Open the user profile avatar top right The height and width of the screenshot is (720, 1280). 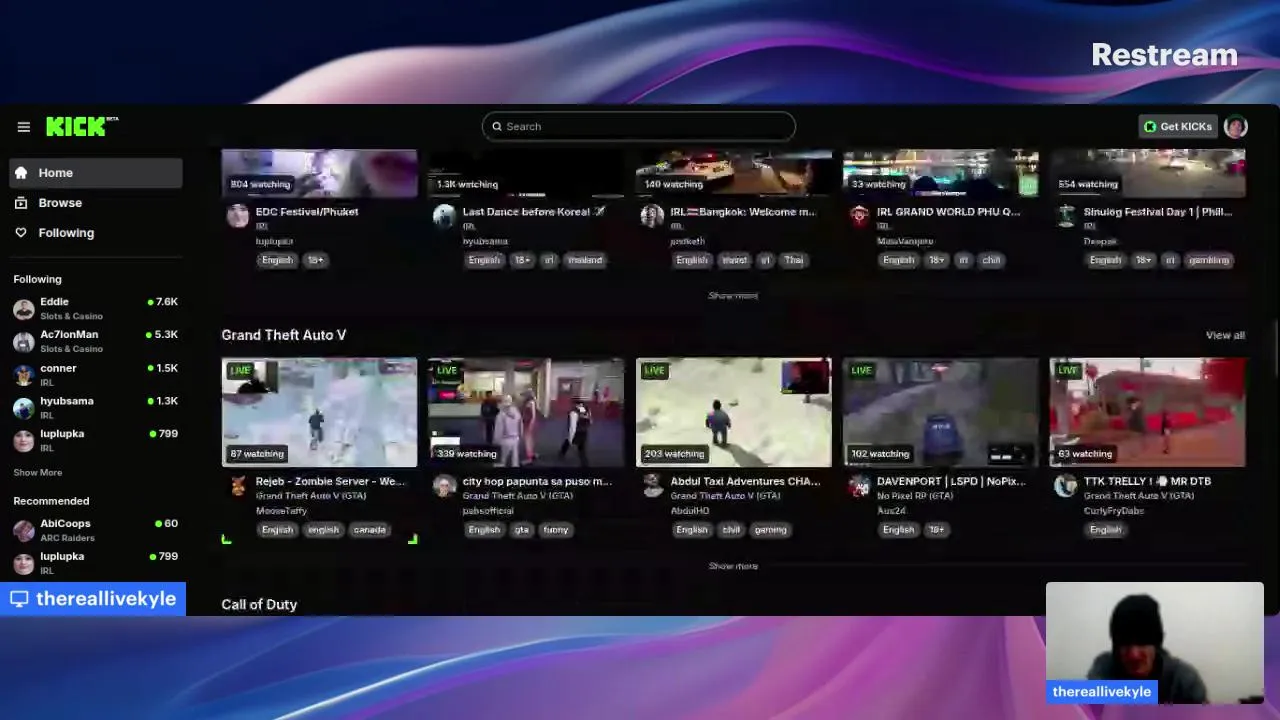pyautogui.click(x=1236, y=127)
